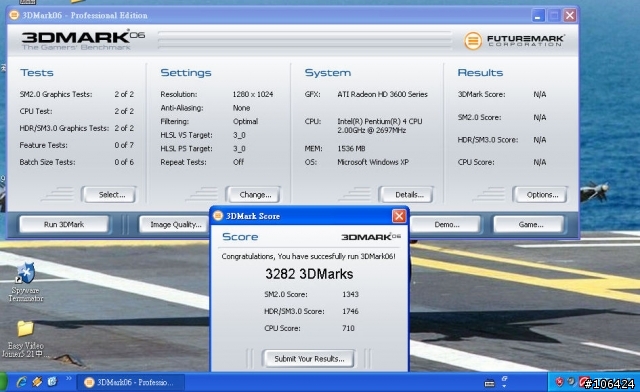The image size is (640, 392).
Task: Click the SM2.0 Score value 1343
Action: coord(350,294)
